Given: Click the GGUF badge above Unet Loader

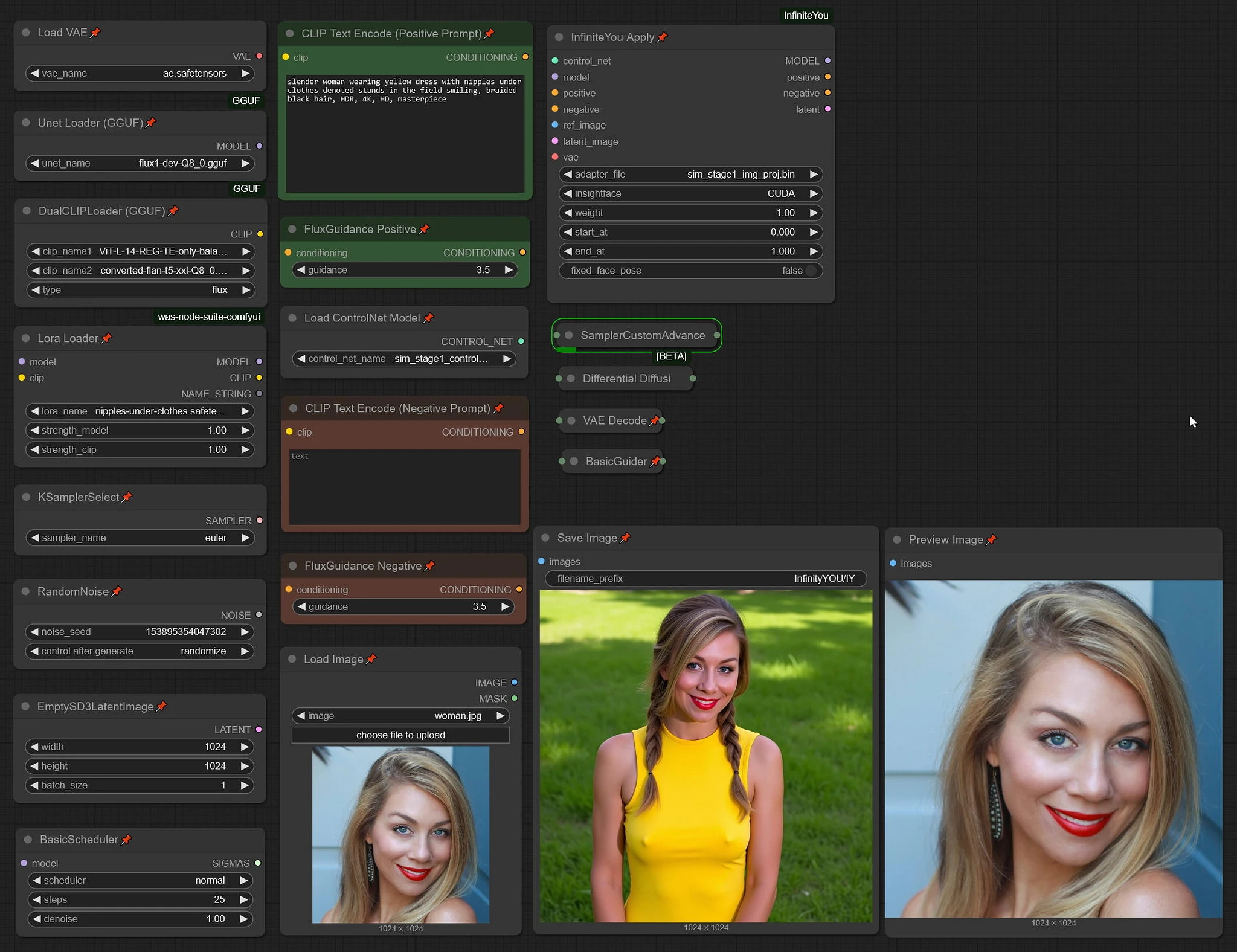Looking at the screenshot, I should 246,100.
